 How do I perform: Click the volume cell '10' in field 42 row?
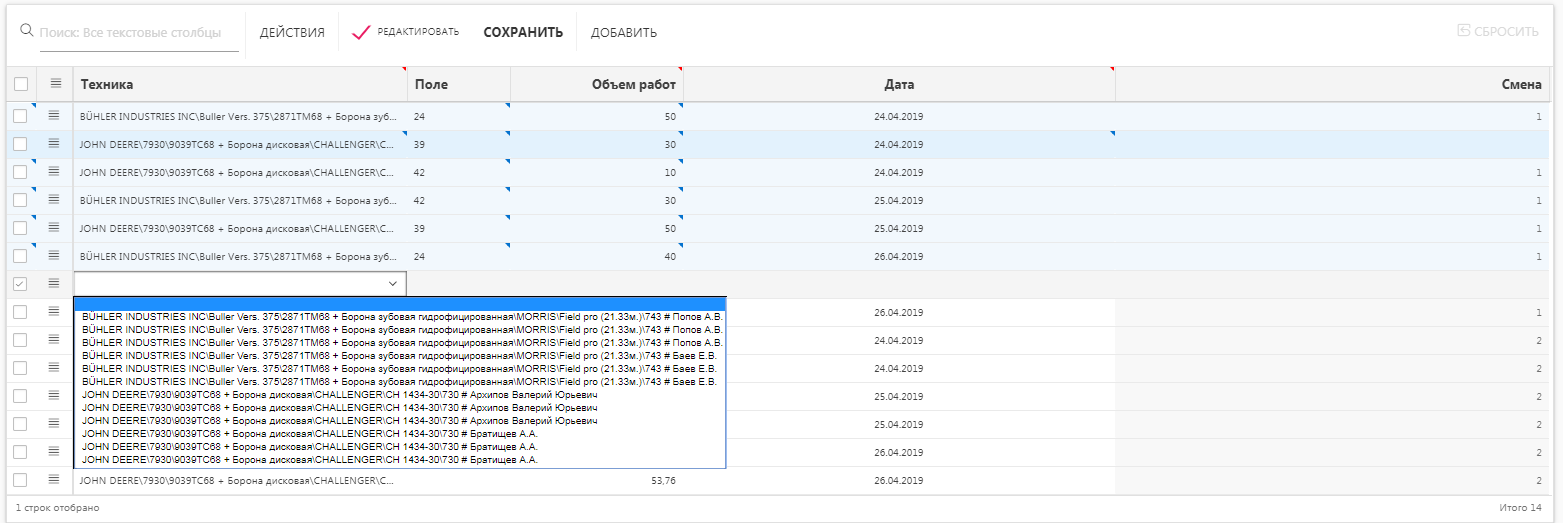click(597, 172)
